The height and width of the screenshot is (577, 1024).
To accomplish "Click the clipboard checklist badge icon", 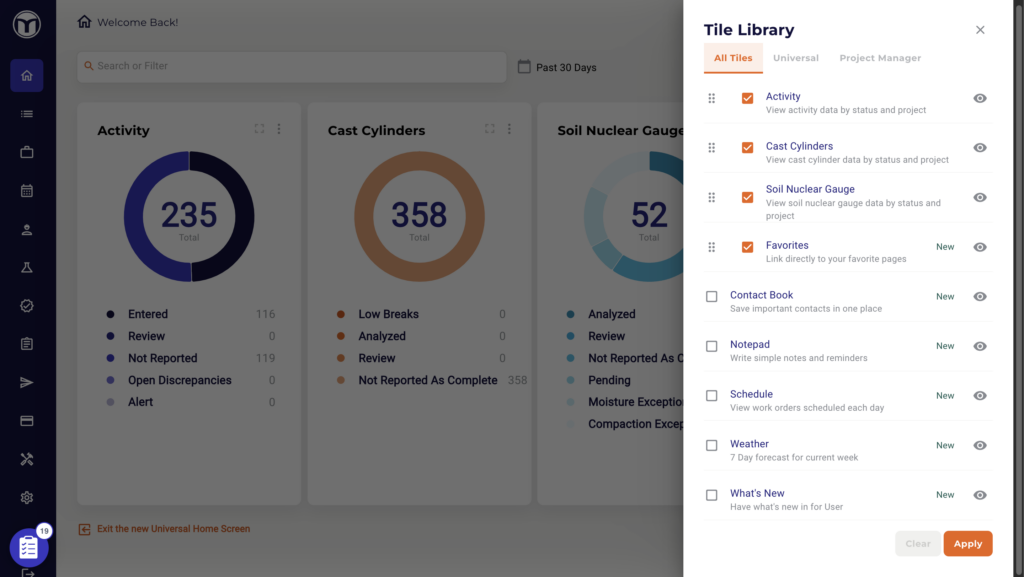I will click(28, 547).
